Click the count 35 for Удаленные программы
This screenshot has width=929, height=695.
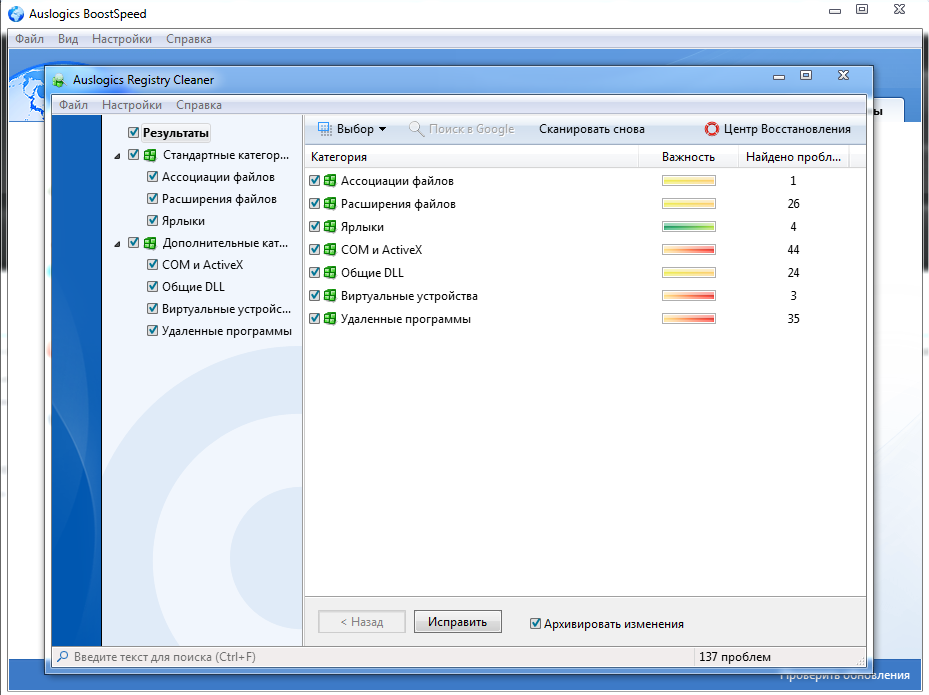pyautogui.click(x=793, y=319)
